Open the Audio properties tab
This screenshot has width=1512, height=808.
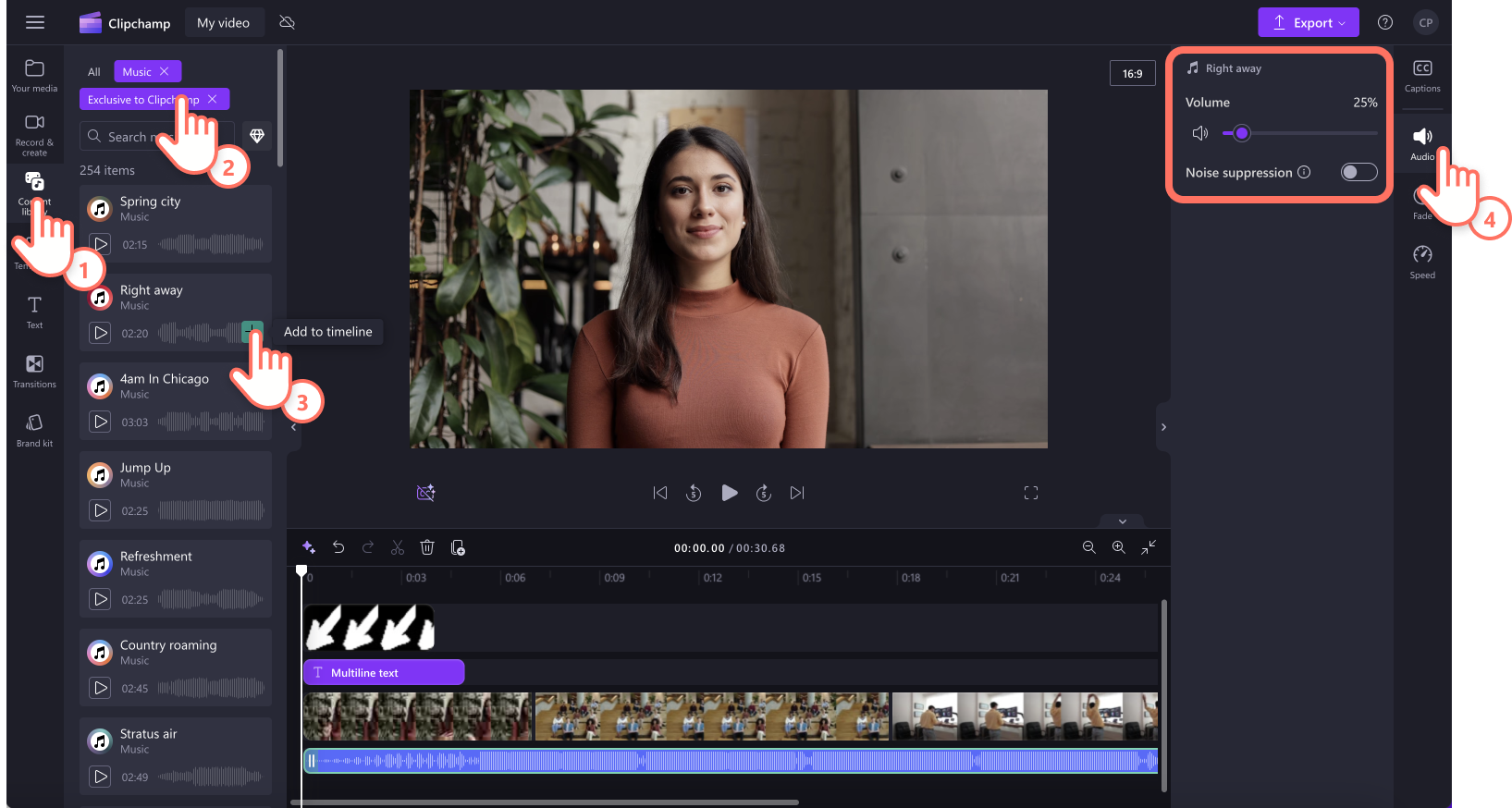[1422, 143]
